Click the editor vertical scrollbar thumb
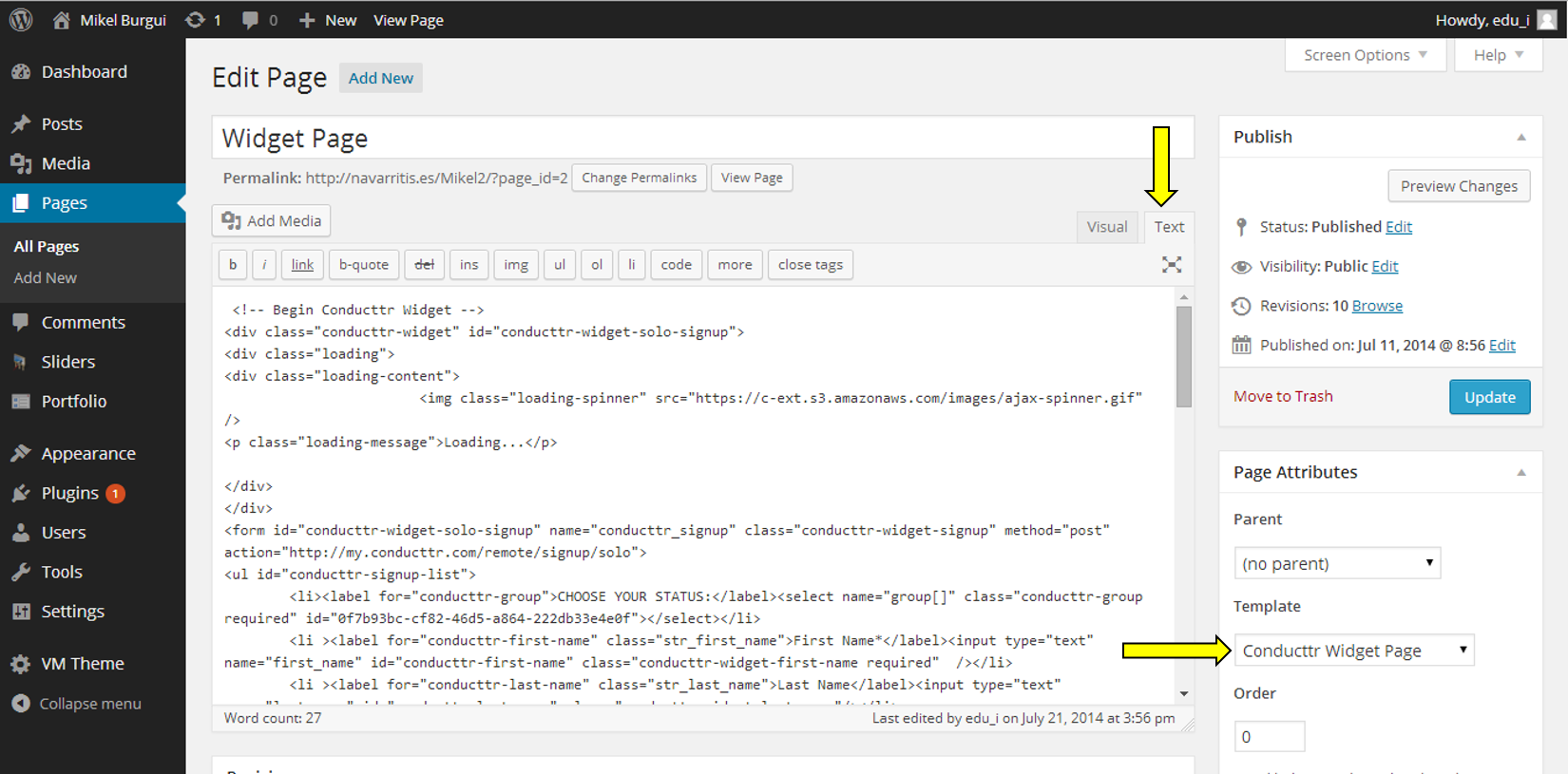The height and width of the screenshot is (774, 1568). 1184,356
